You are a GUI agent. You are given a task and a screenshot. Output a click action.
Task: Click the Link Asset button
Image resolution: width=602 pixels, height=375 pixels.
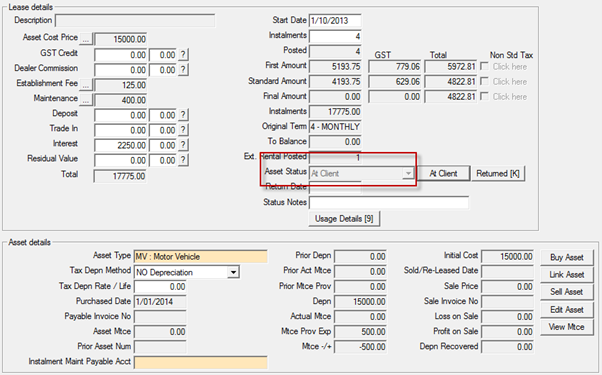point(567,275)
